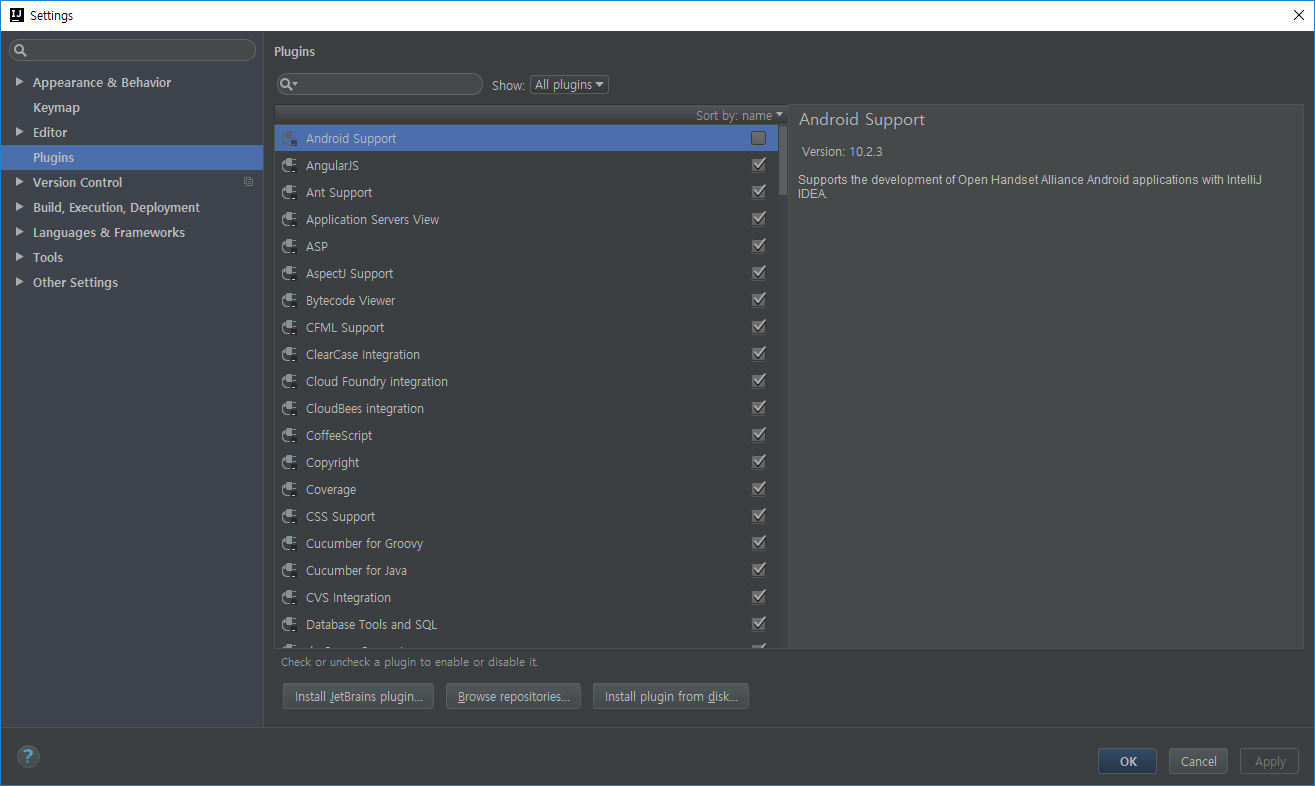Toggle the Bytecode Viewer checkbox
Screen dimensions: 1315x786
click(x=759, y=300)
